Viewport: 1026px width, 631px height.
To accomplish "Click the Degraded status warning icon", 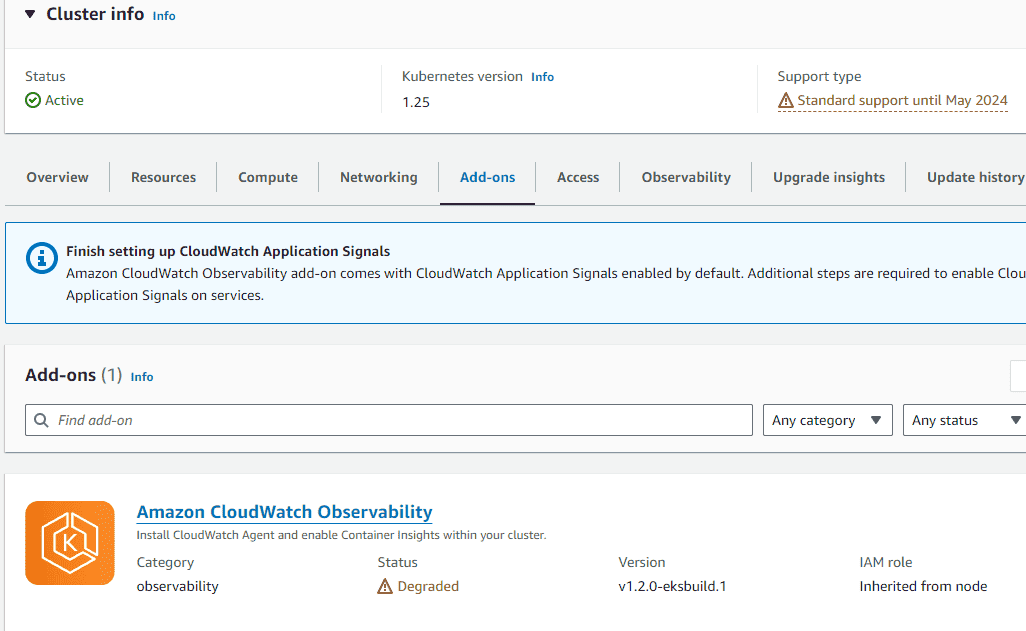I will (x=385, y=586).
